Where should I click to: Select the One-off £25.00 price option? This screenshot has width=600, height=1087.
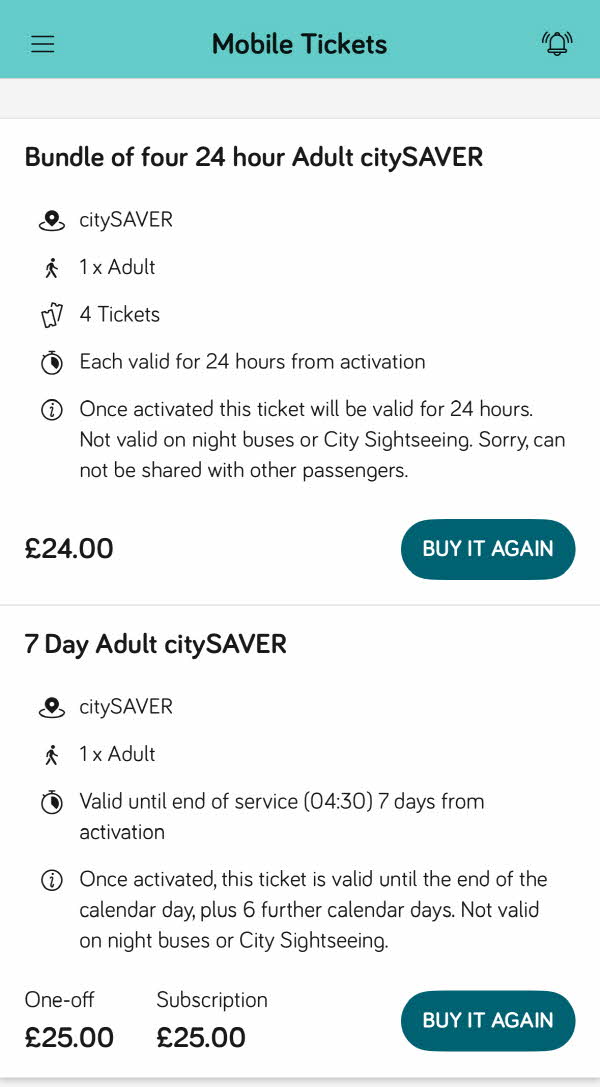69,1021
